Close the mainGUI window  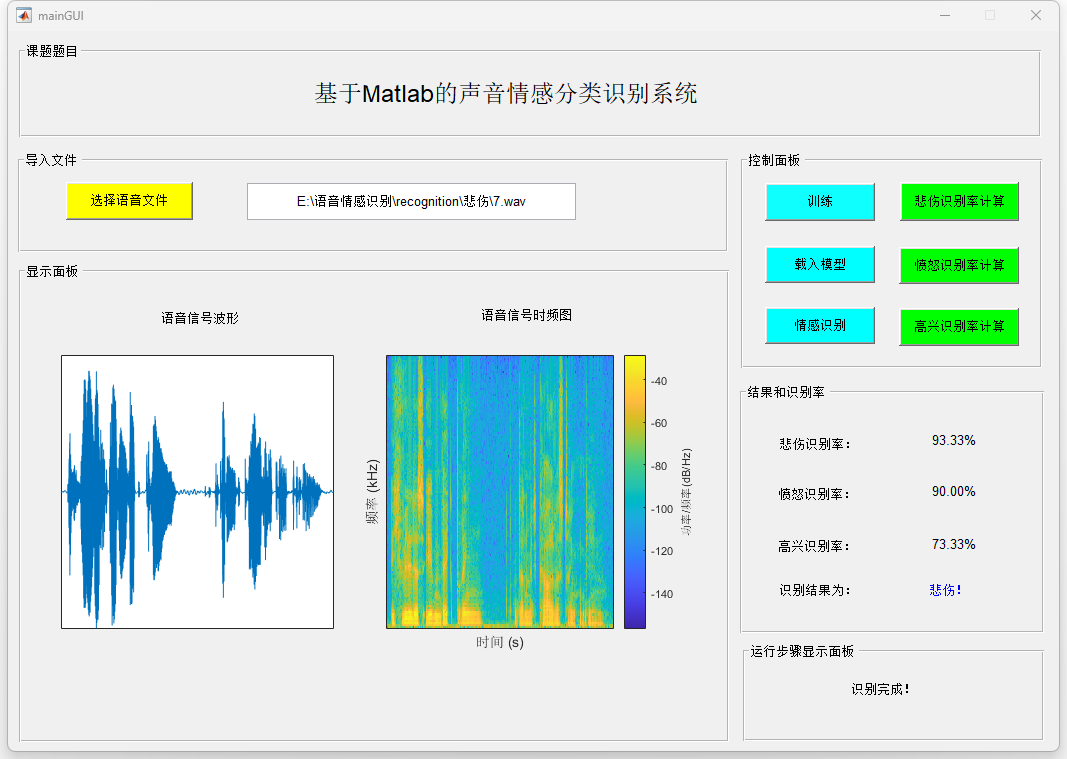tap(1036, 15)
